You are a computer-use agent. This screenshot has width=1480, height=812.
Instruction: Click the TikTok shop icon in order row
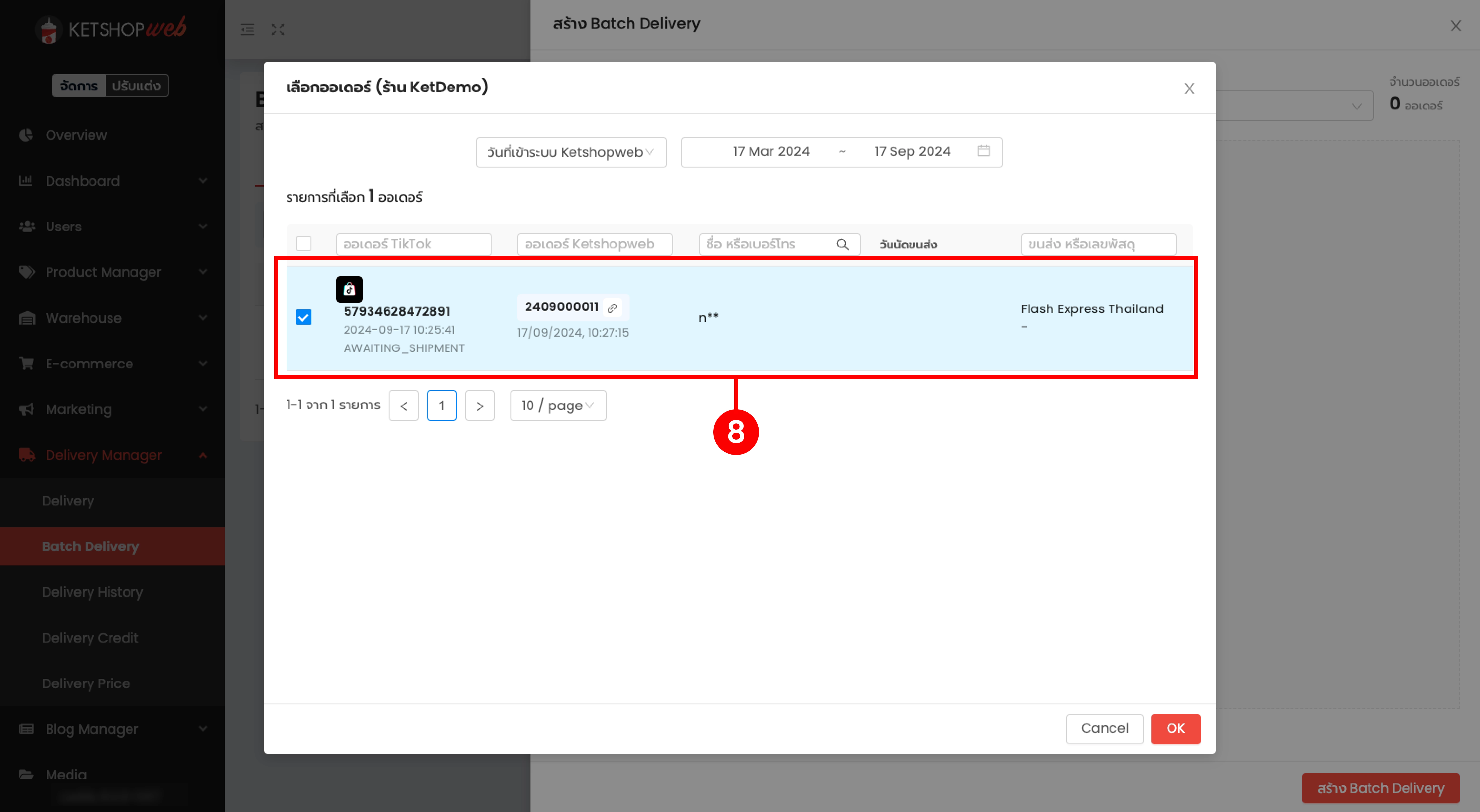(x=349, y=289)
